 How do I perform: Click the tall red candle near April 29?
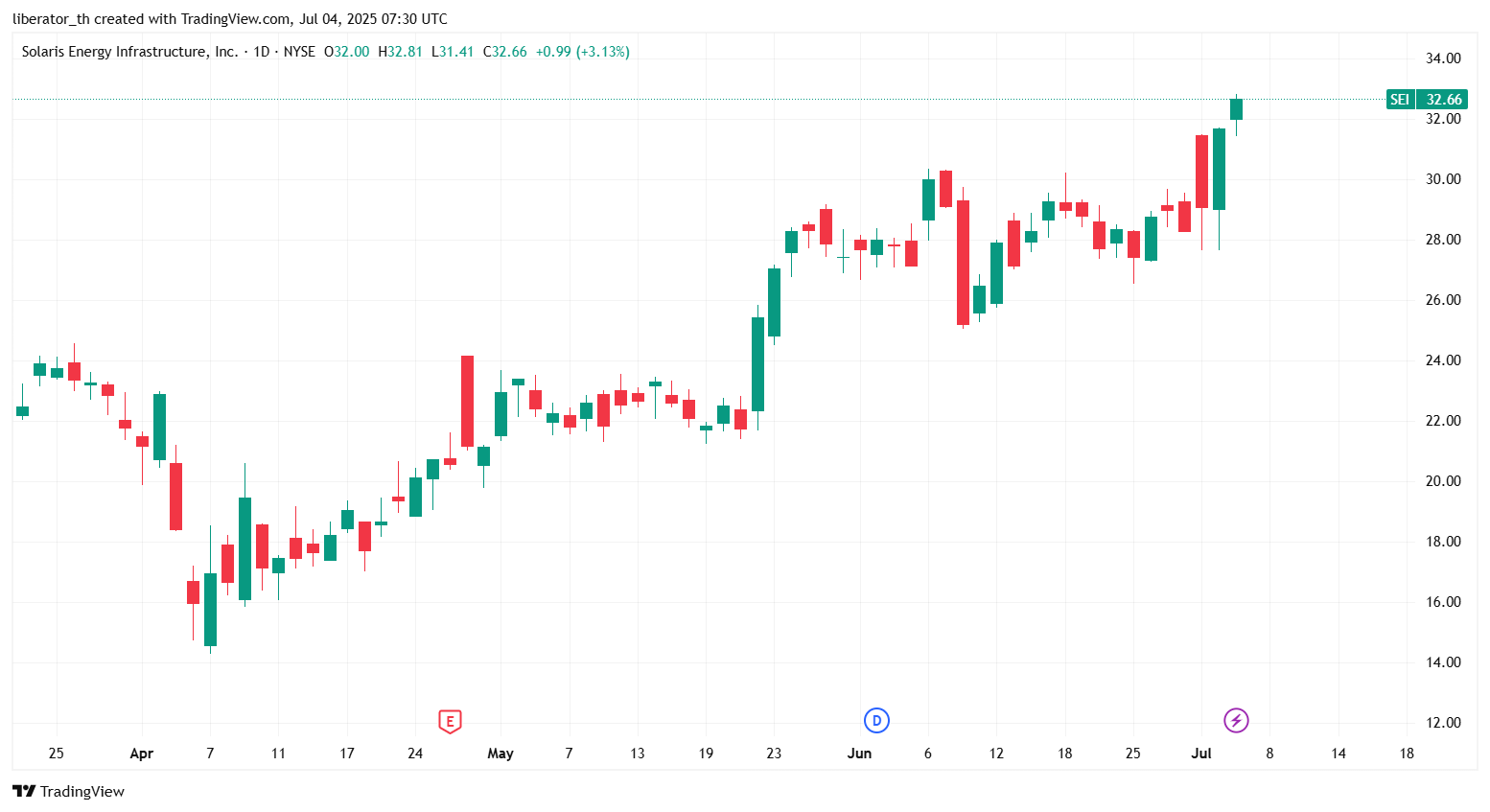[467, 401]
